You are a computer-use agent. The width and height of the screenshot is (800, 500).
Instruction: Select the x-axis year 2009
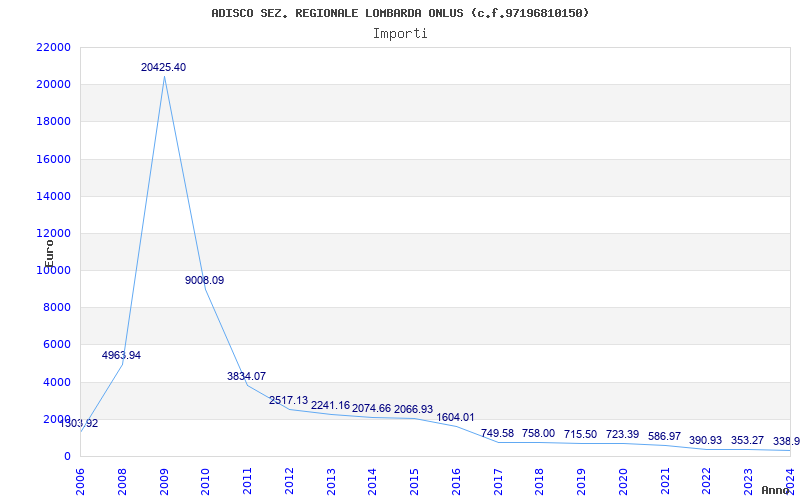(x=164, y=481)
